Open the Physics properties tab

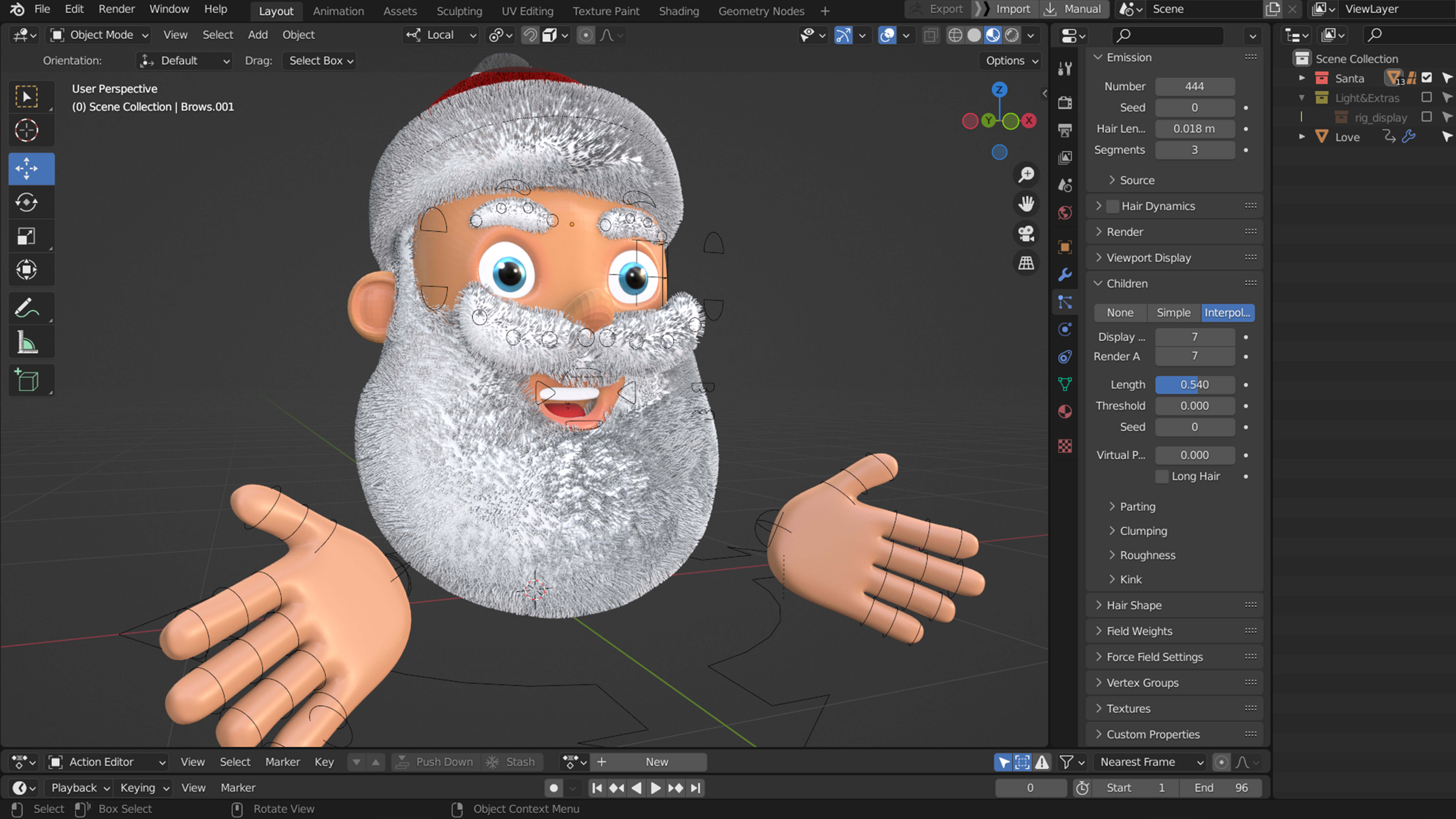[x=1065, y=330]
